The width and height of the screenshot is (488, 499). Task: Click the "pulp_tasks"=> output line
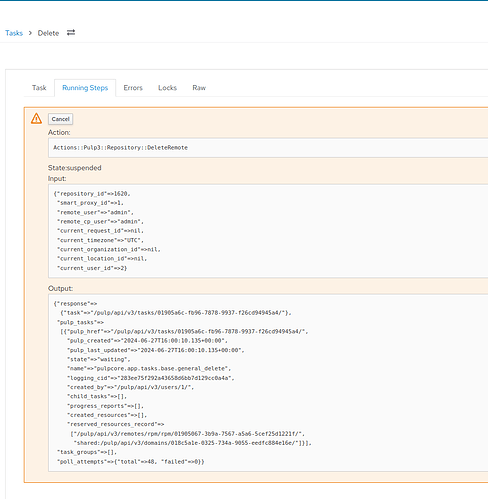point(80,322)
